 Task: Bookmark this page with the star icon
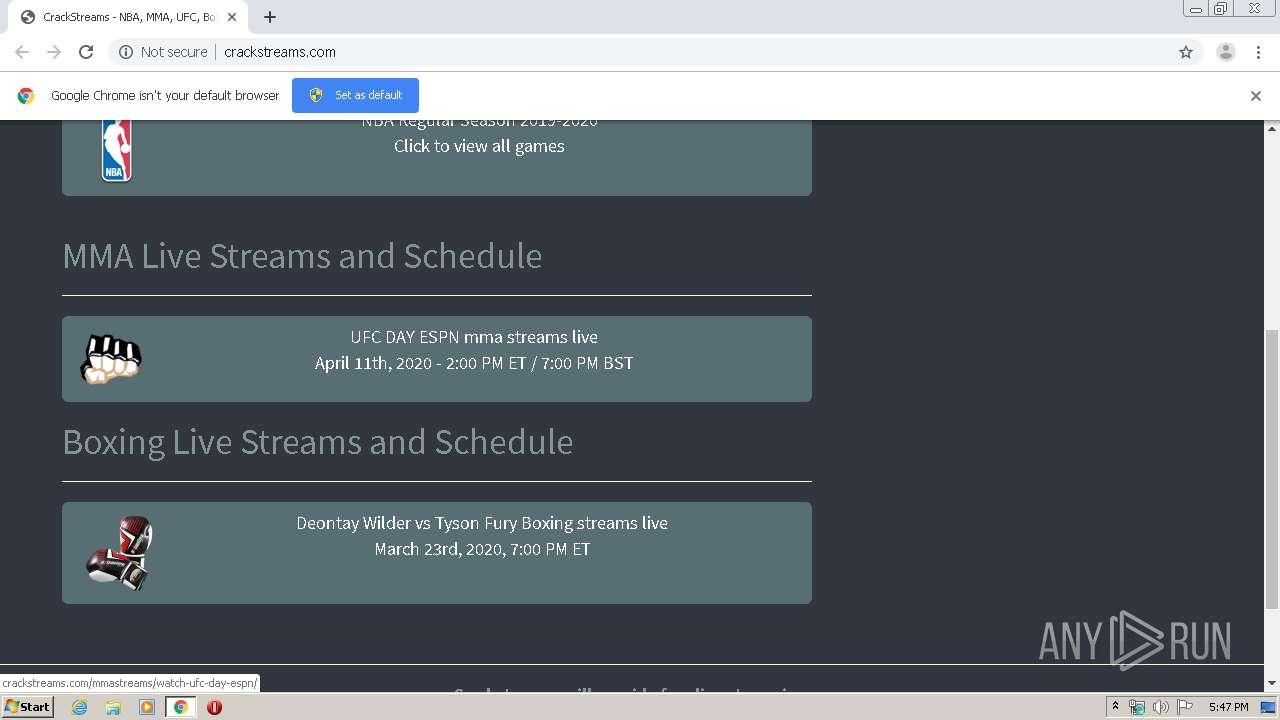[x=1186, y=52]
